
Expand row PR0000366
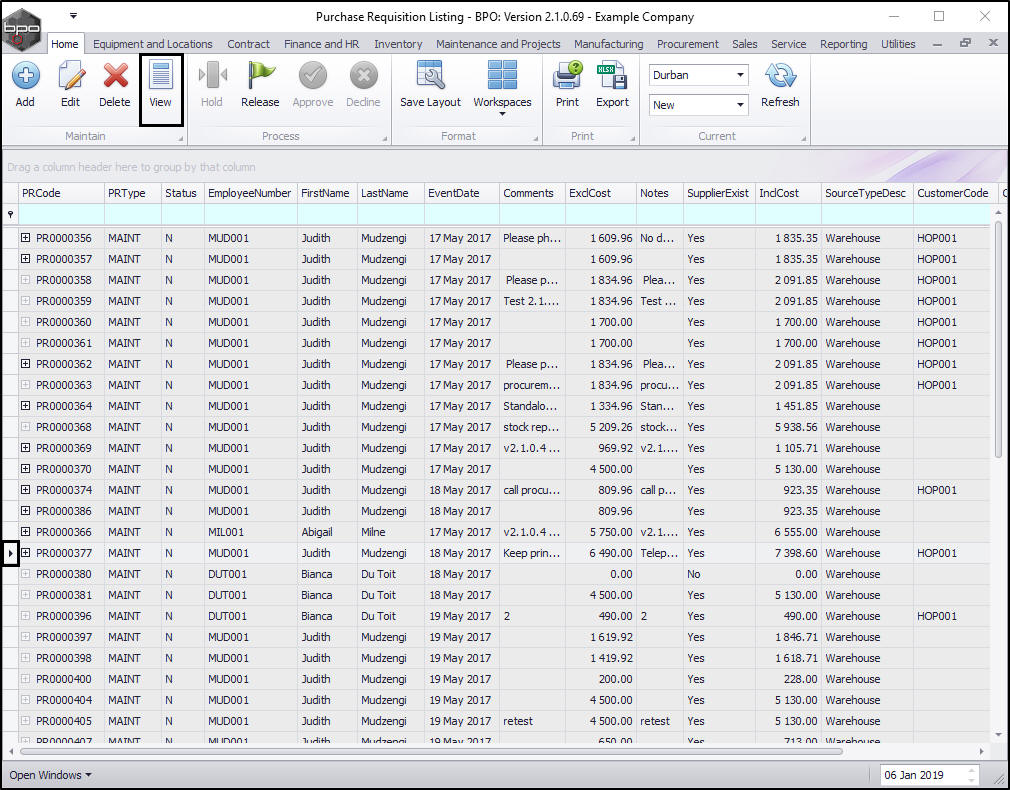coord(25,532)
